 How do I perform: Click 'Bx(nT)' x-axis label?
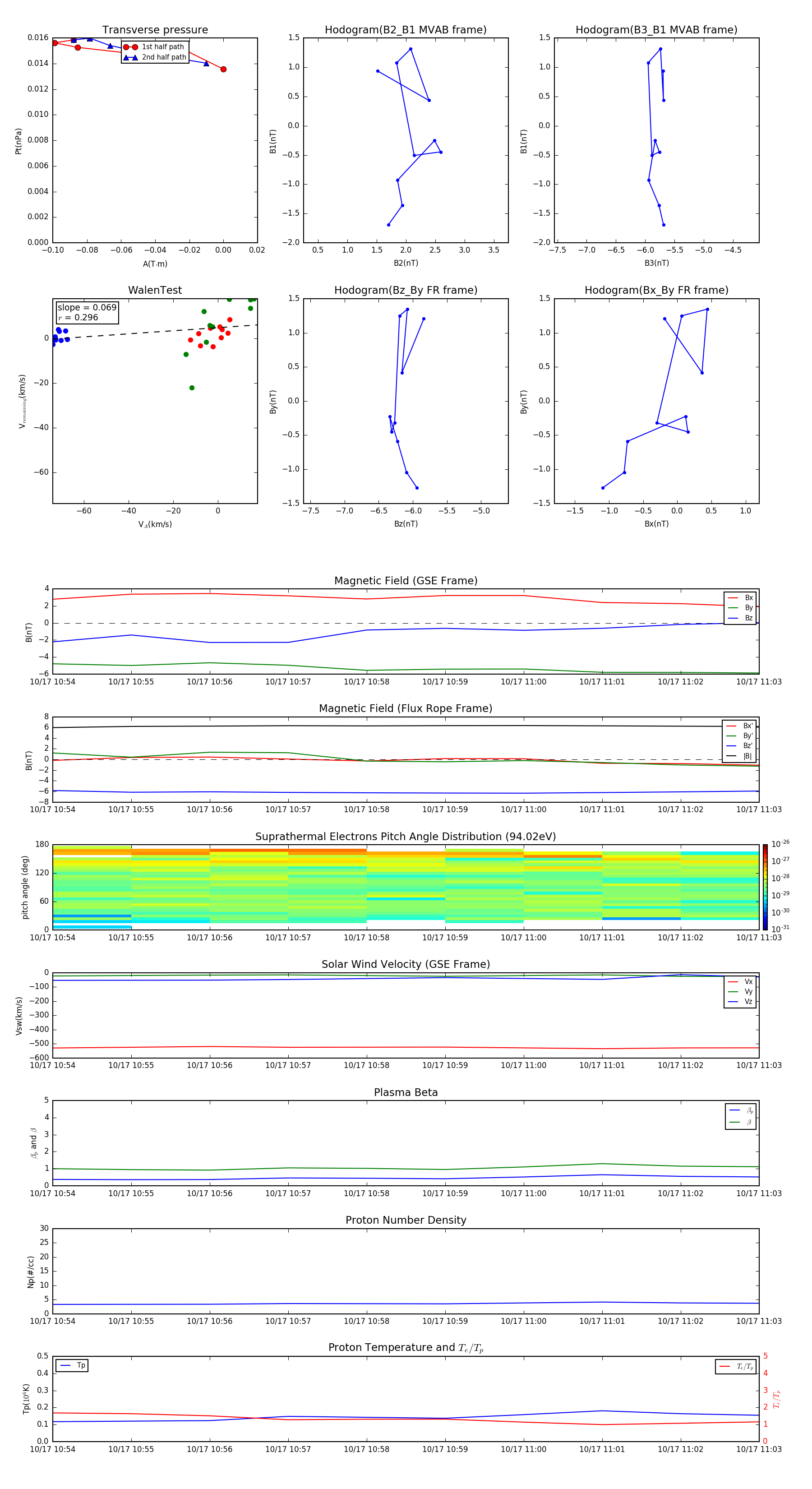tap(656, 524)
